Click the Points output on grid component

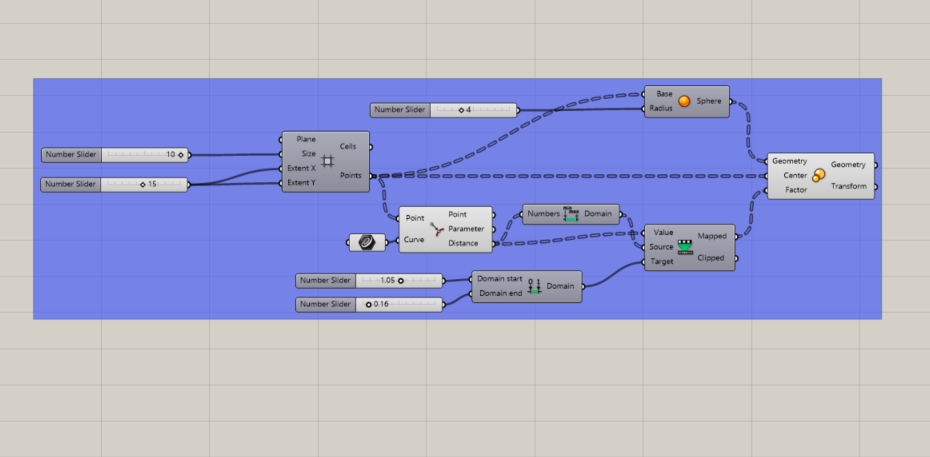[x=351, y=175]
